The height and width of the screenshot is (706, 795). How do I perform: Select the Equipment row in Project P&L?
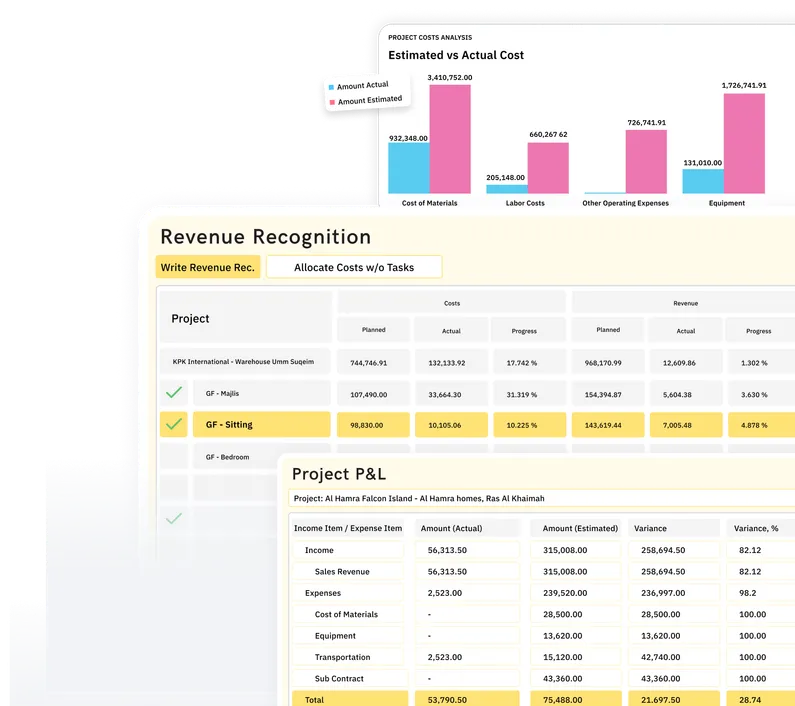348,636
